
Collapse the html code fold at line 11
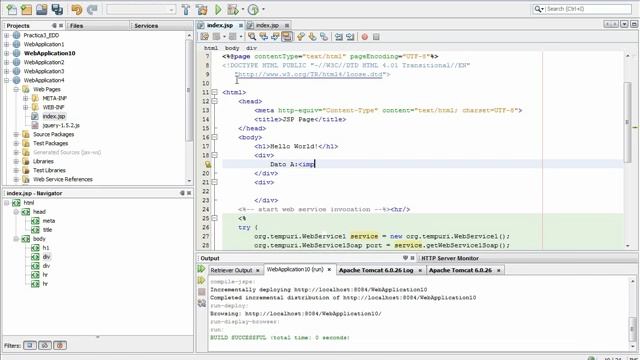[214, 92]
